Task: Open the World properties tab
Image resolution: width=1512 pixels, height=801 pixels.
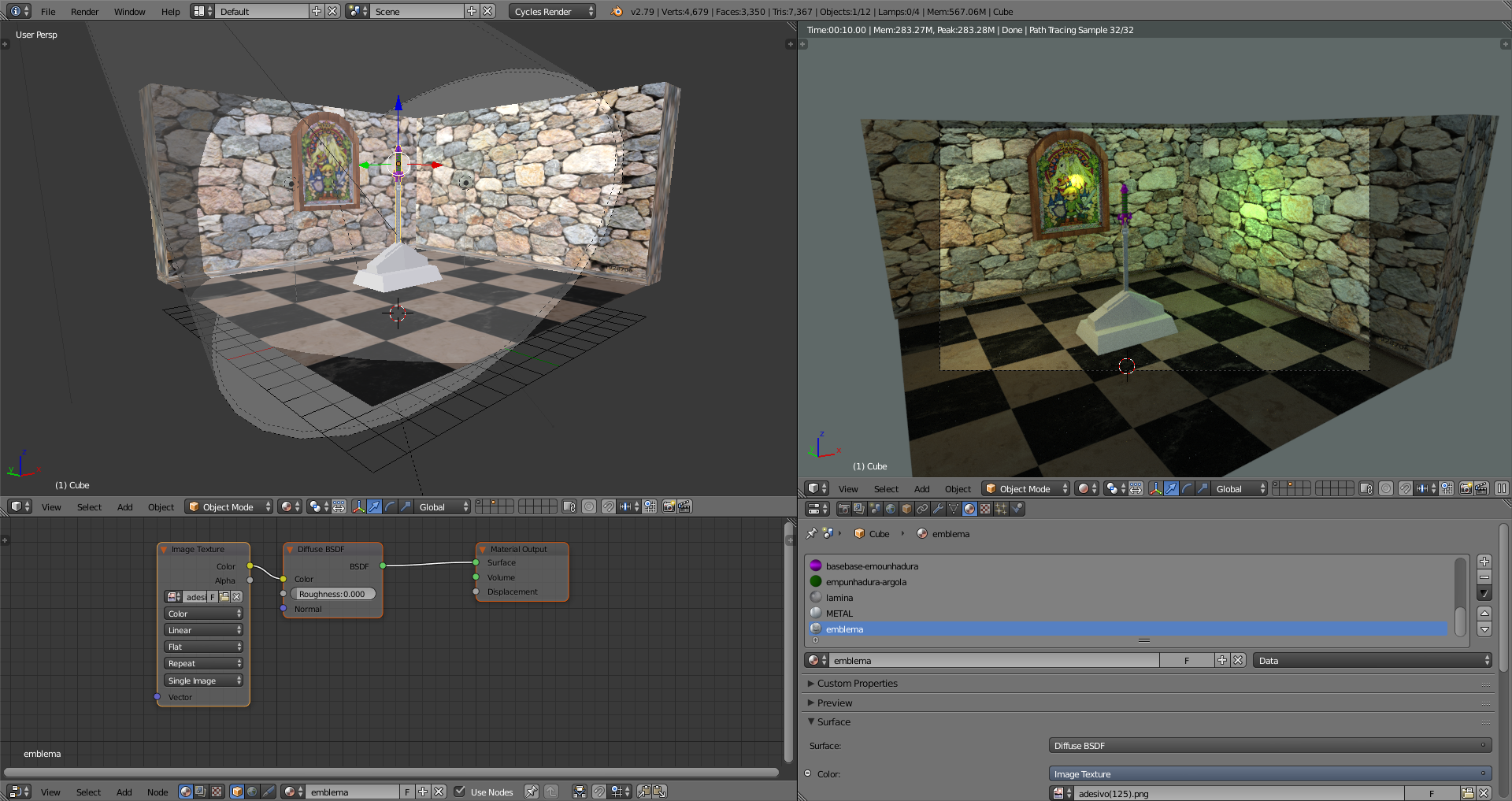Action: click(891, 509)
